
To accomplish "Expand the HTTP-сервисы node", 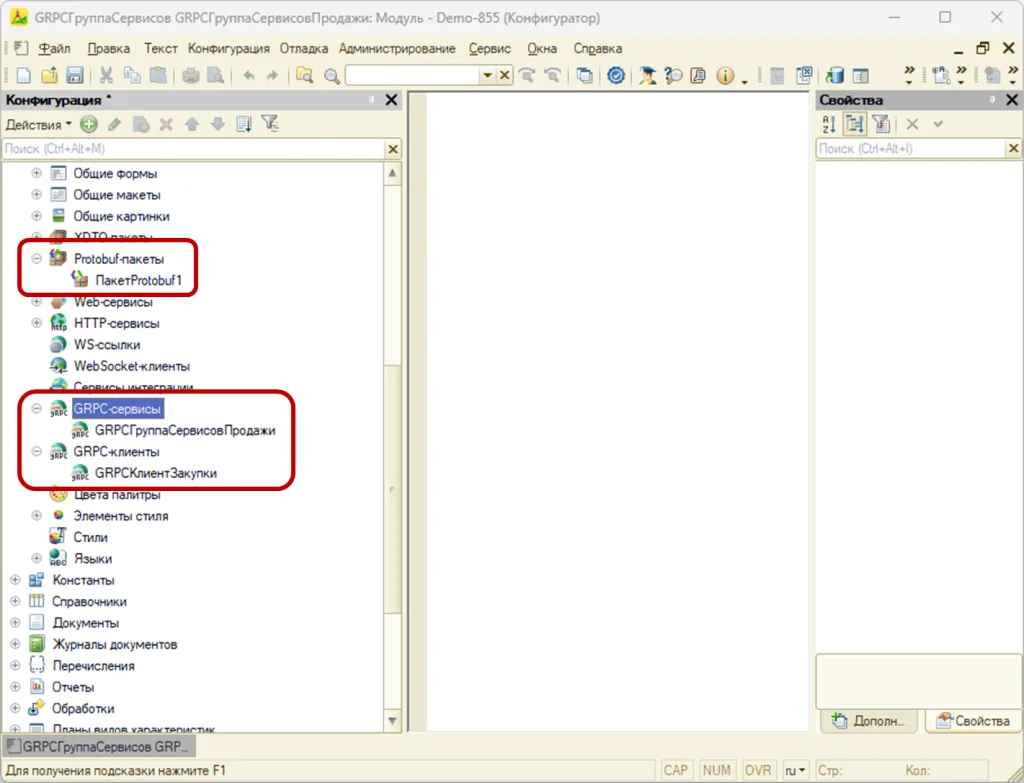I will tap(37, 323).
